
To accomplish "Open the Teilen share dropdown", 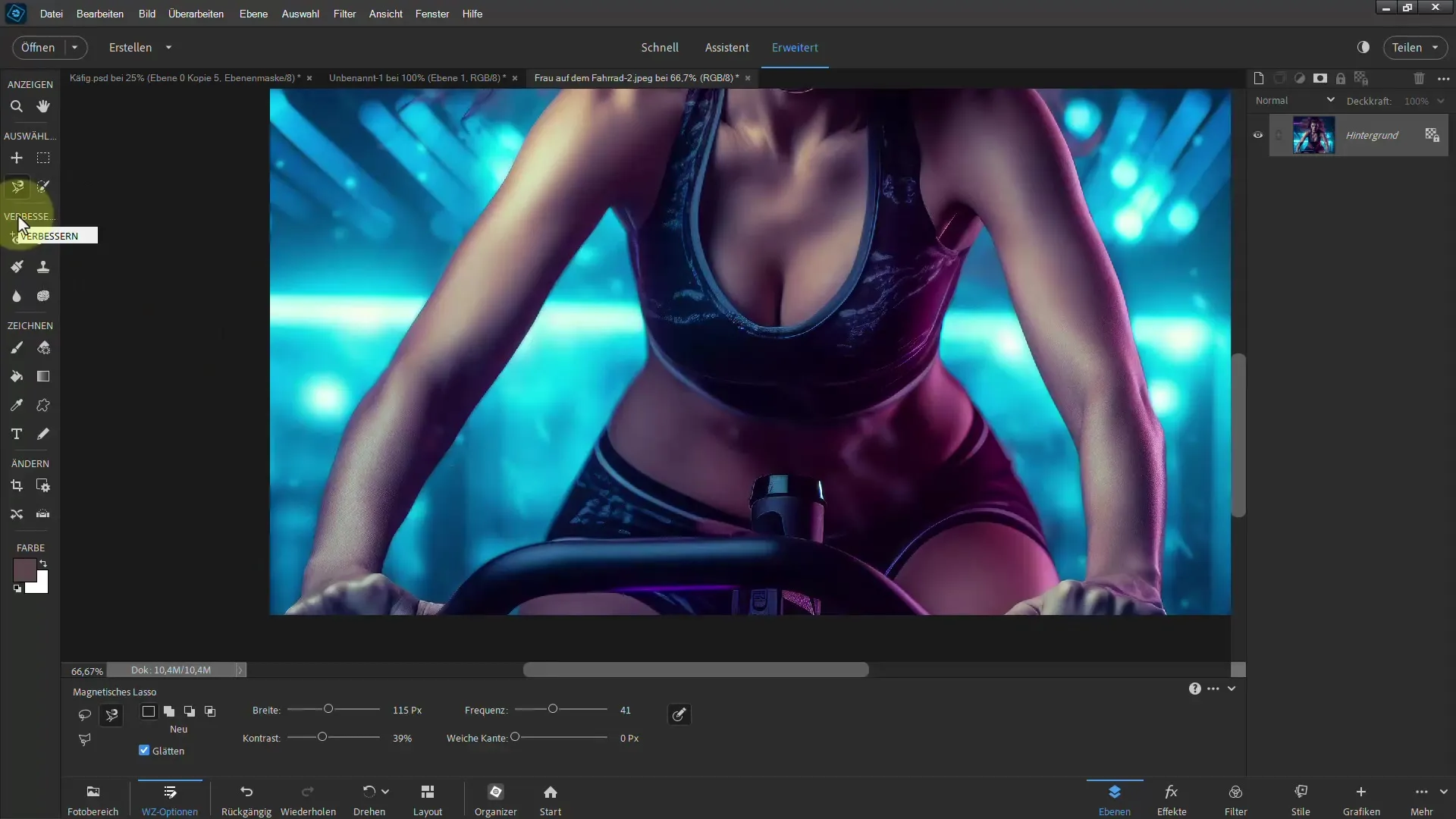I will (1435, 47).
